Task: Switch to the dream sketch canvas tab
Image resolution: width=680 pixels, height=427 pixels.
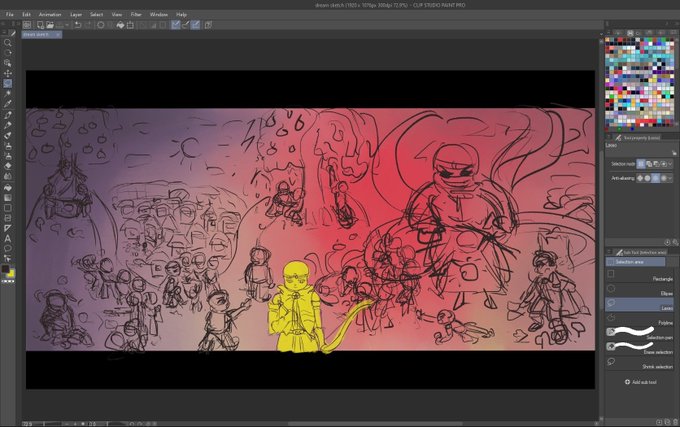Action: point(42,34)
